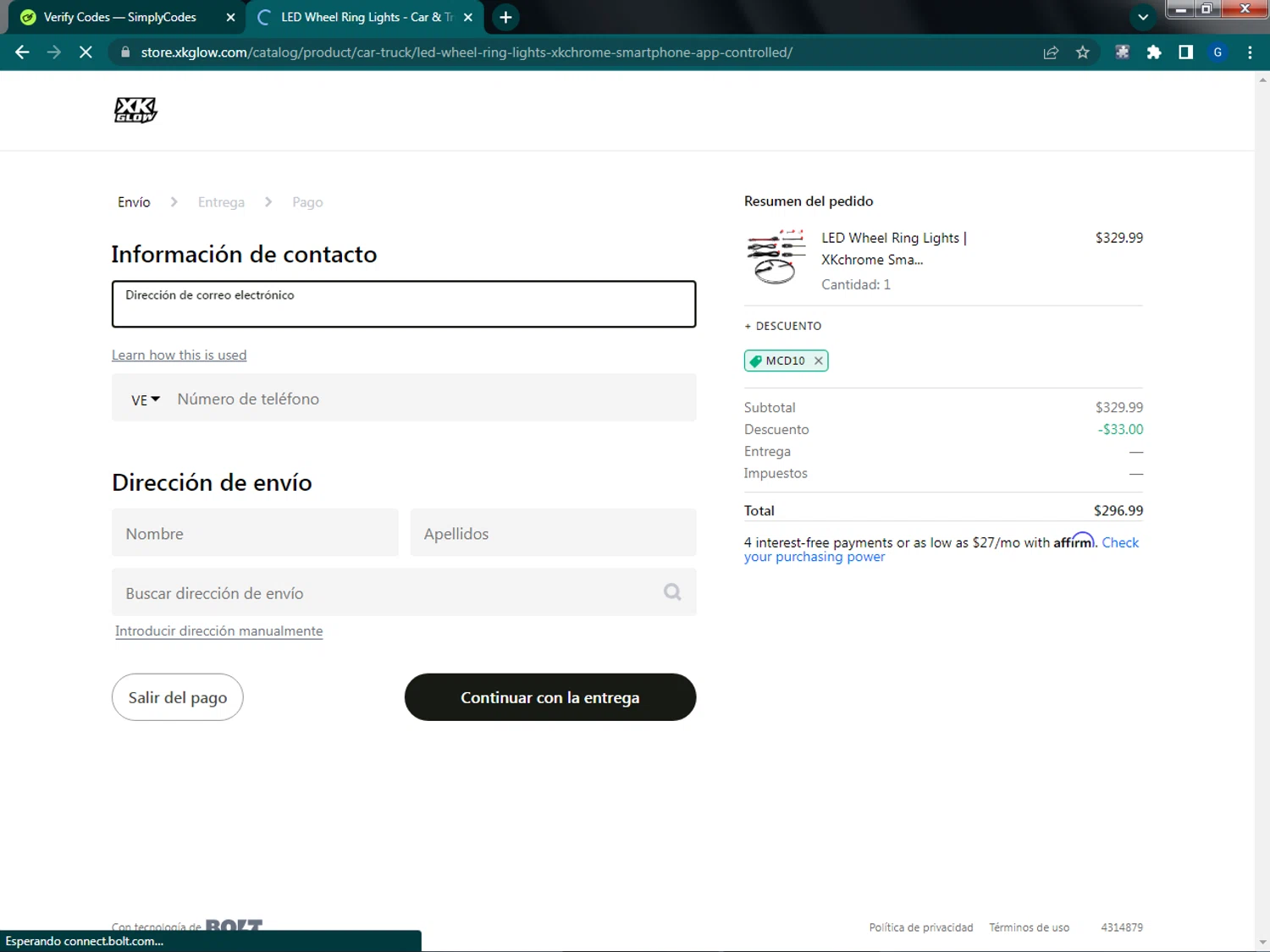Click the browser forward arrow
Screen dimensions: 1270x952
pos(54,52)
